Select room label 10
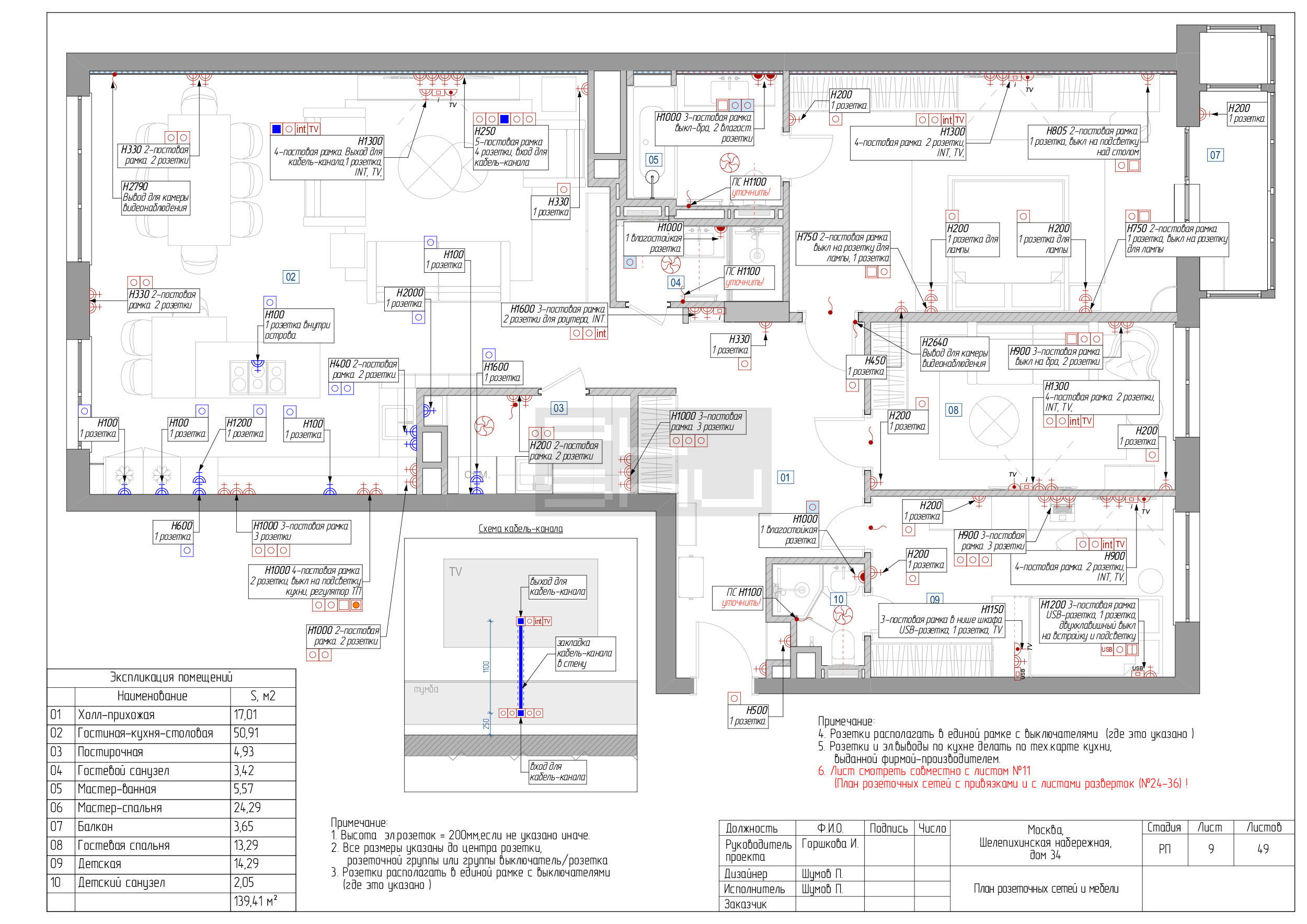 click(x=839, y=599)
